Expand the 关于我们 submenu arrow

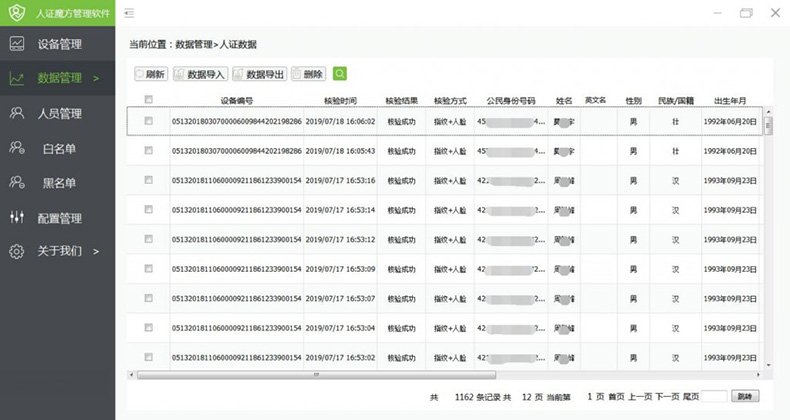(x=96, y=251)
